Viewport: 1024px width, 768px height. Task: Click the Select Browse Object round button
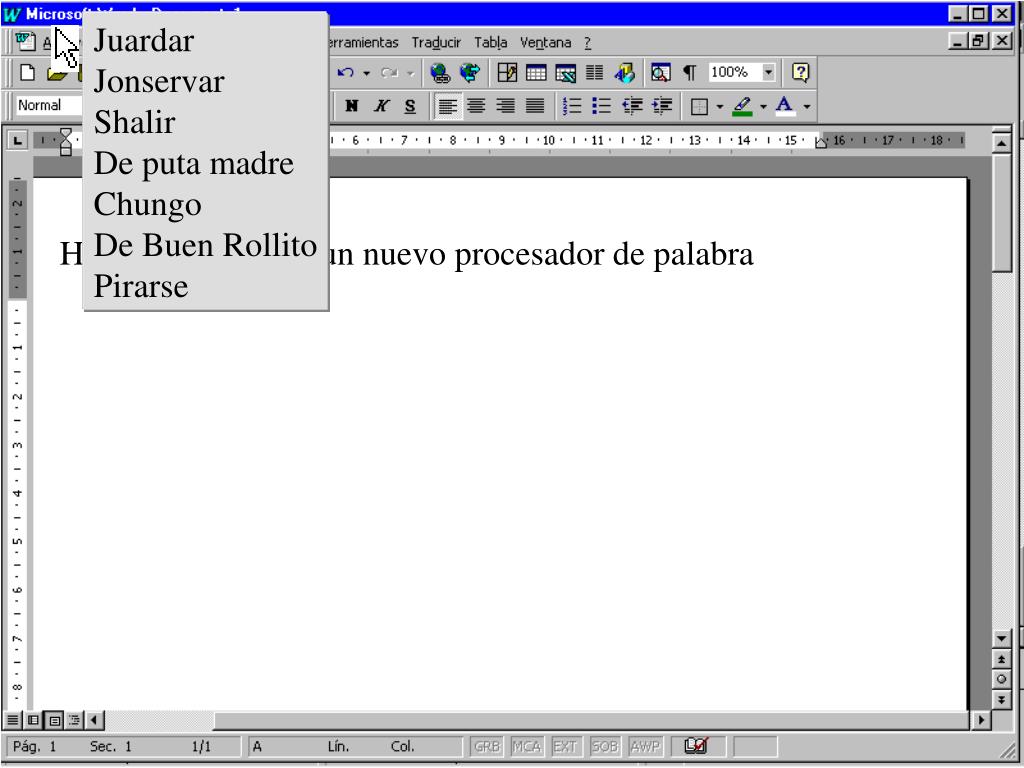click(x=1001, y=679)
